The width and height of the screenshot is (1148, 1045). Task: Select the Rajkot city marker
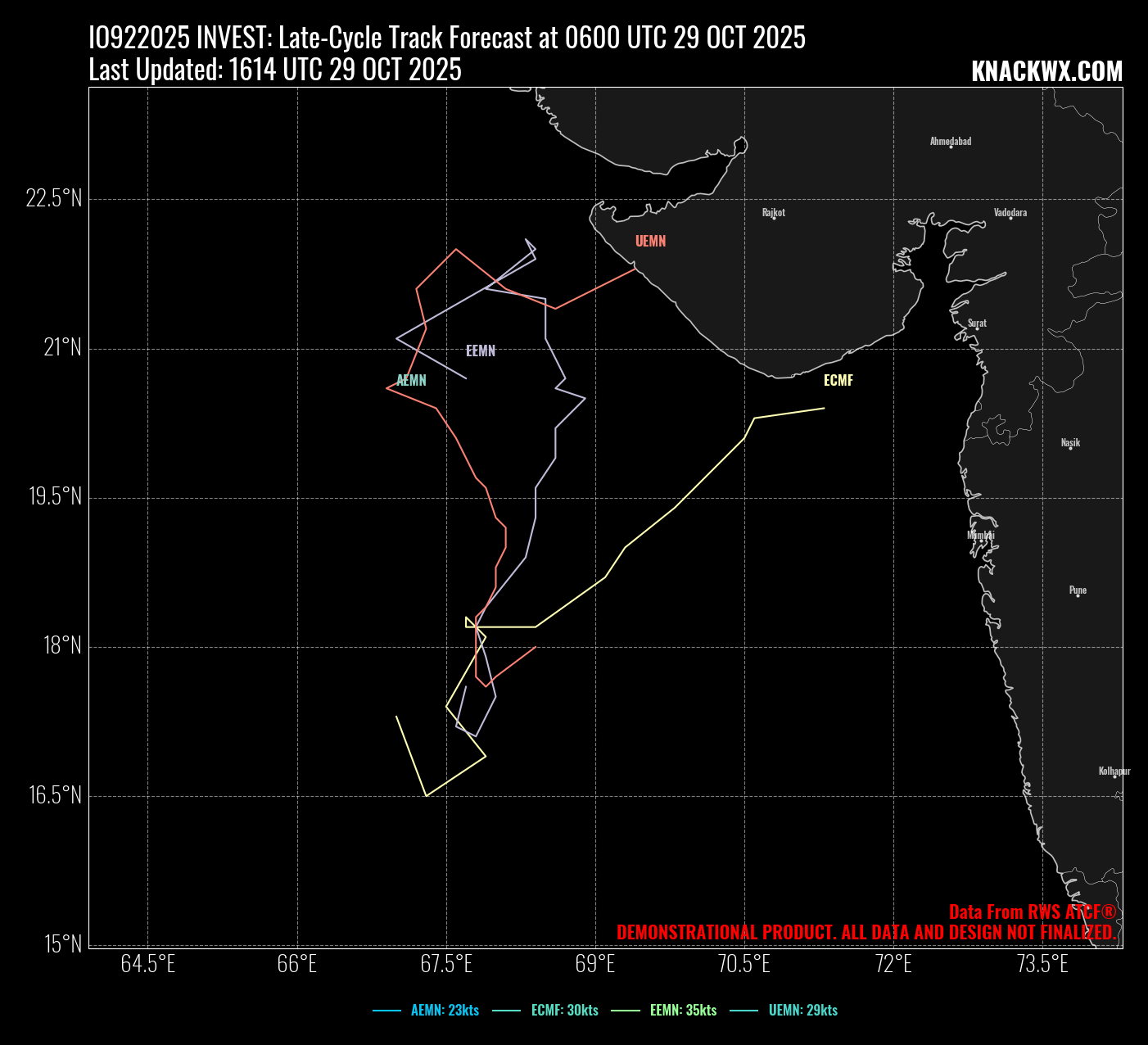click(x=774, y=217)
